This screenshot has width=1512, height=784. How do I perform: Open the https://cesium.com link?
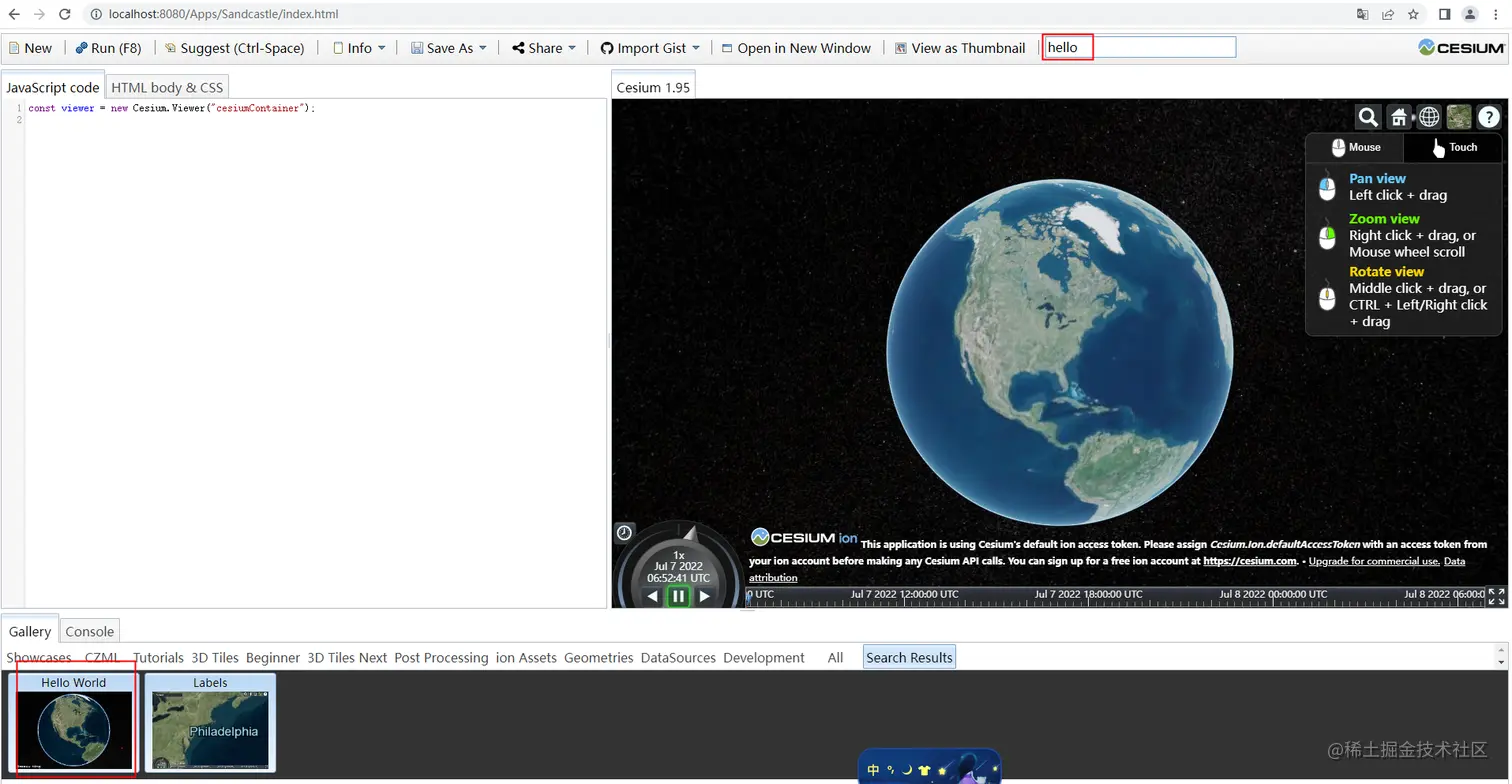(1250, 561)
